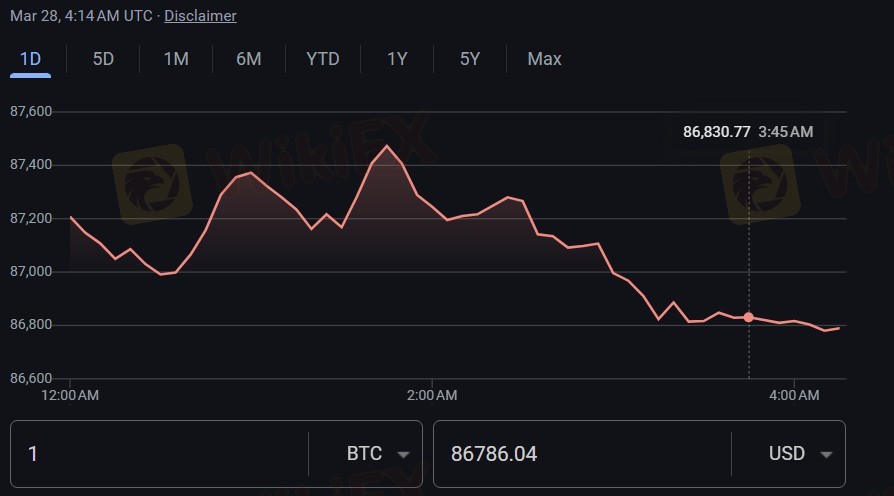This screenshot has width=894, height=496.
Task: Click the highlighted 3:45 AM data point
Action: (749, 317)
